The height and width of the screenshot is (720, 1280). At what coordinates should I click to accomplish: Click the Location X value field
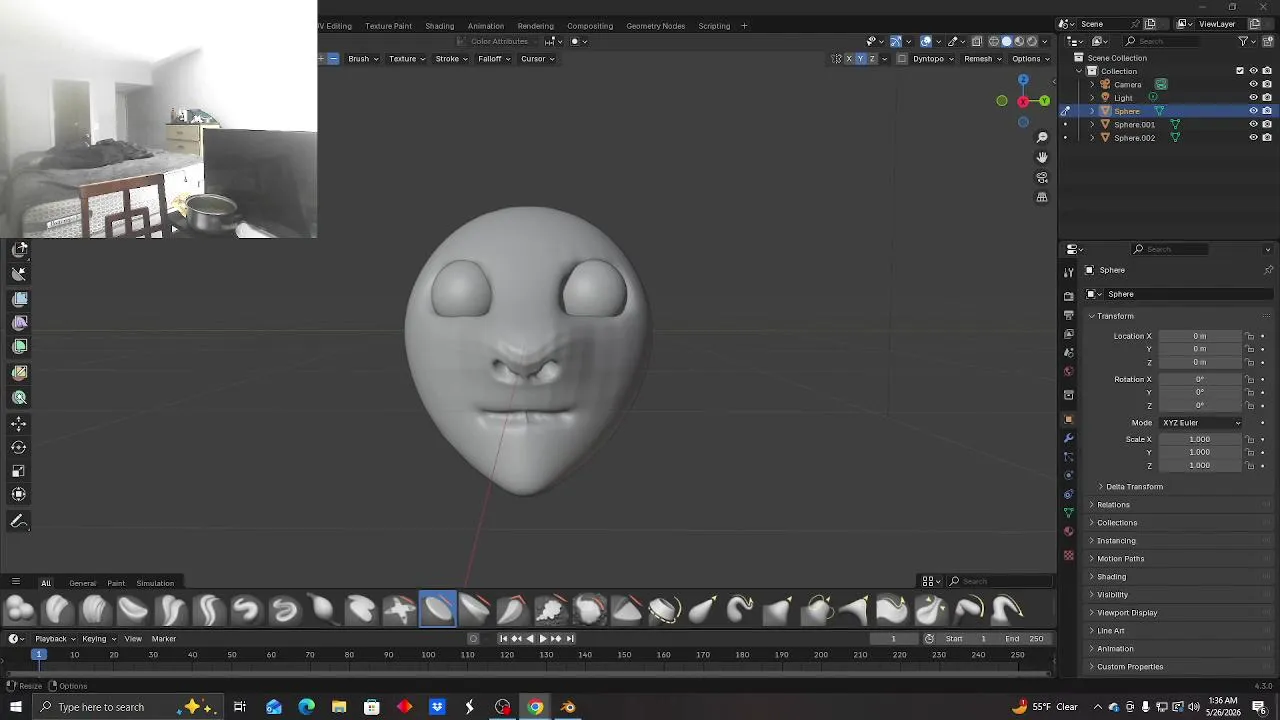tap(1200, 336)
